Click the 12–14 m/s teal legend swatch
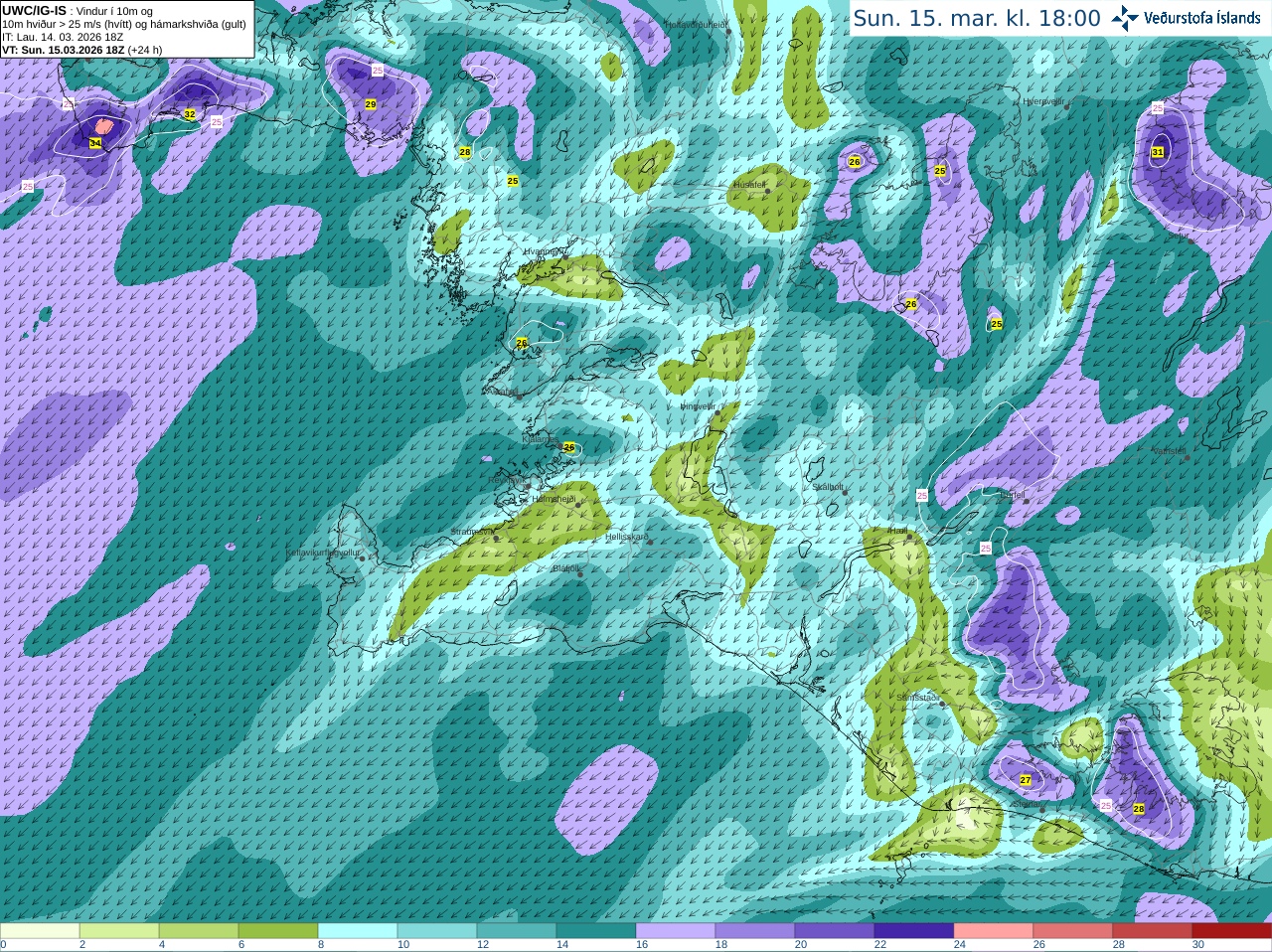Screen dimensions: 1272x952 (517, 931)
